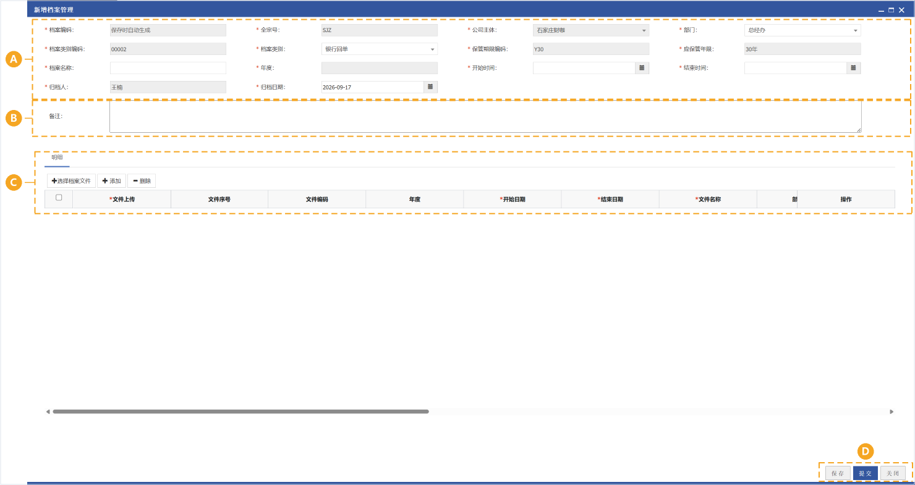Click the 保管期限编码 field showing Y30
915x485 pixels.
tap(591, 49)
